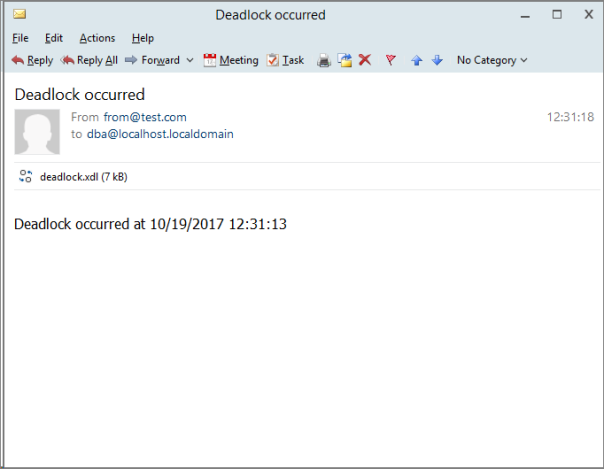Click the move to folder icon
The width and height of the screenshot is (604, 469).
pos(345,60)
